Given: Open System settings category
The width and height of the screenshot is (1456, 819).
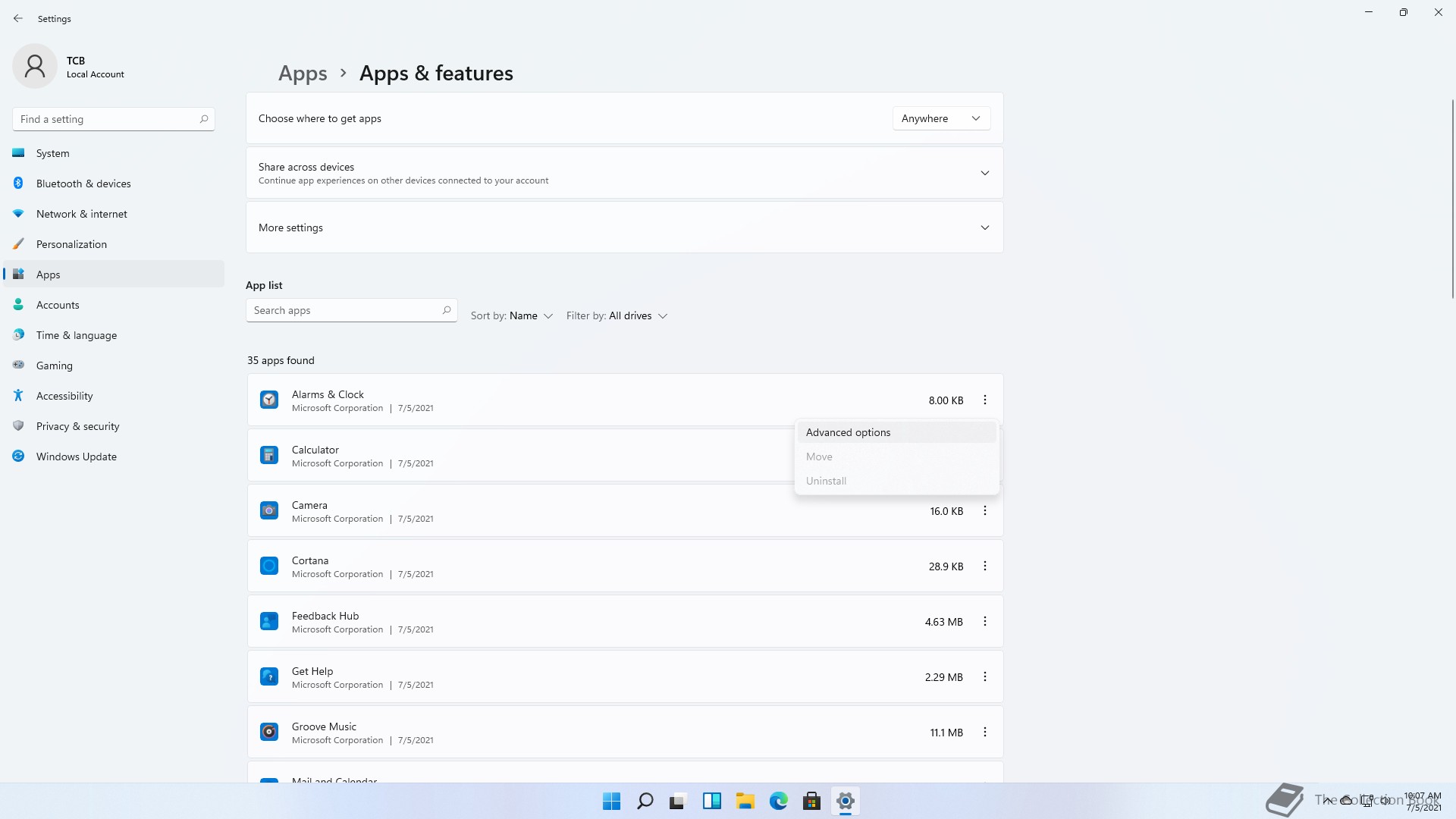Looking at the screenshot, I should [x=114, y=153].
